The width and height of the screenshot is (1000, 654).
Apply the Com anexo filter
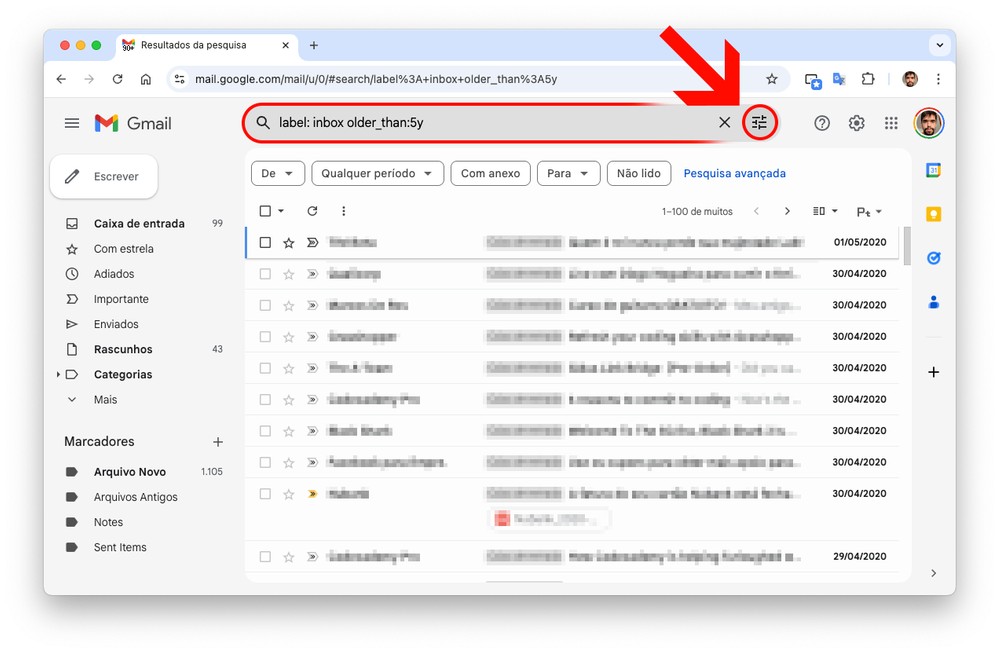tap(490, 174)
